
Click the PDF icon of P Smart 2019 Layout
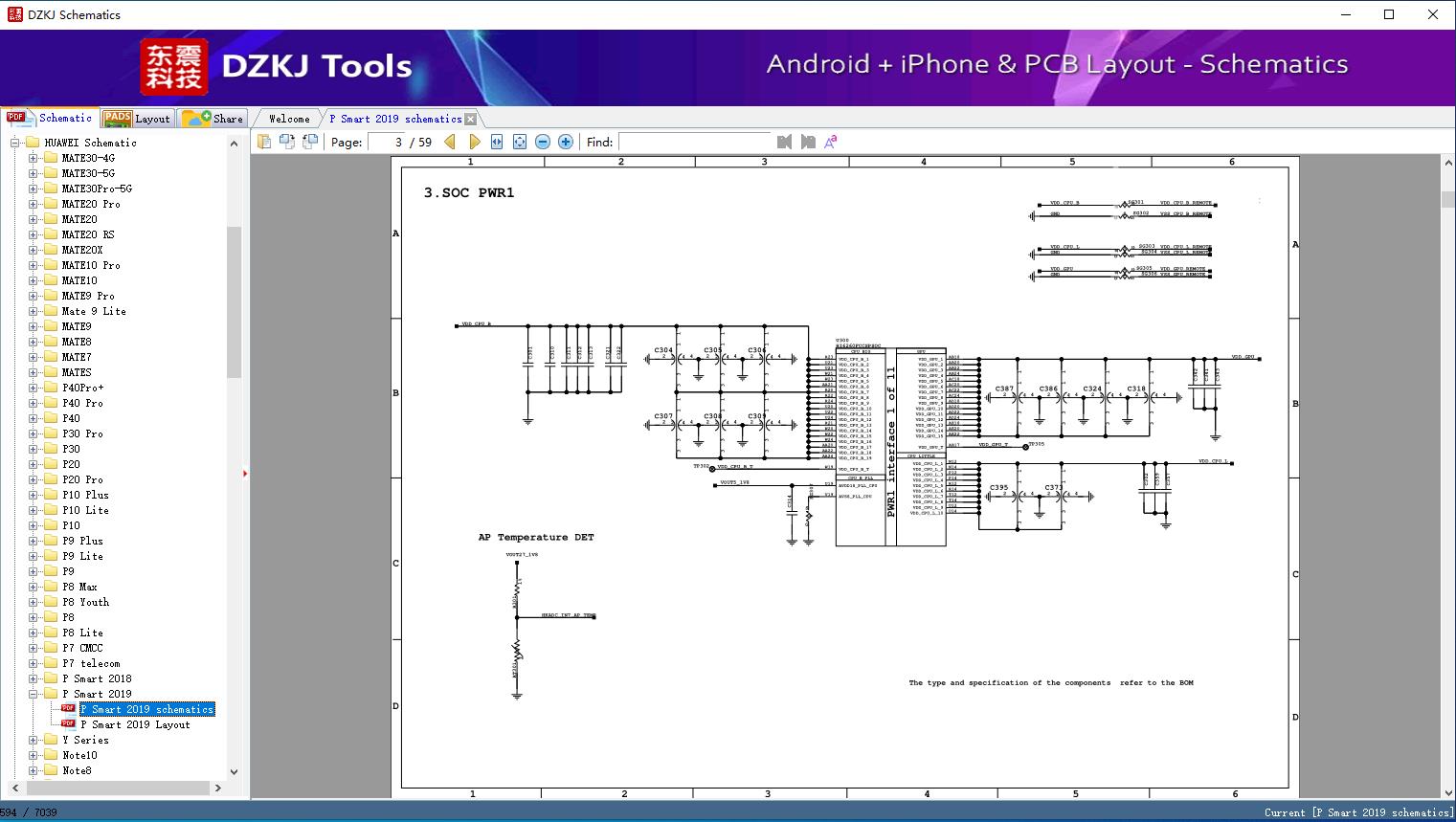pos(68,724)
